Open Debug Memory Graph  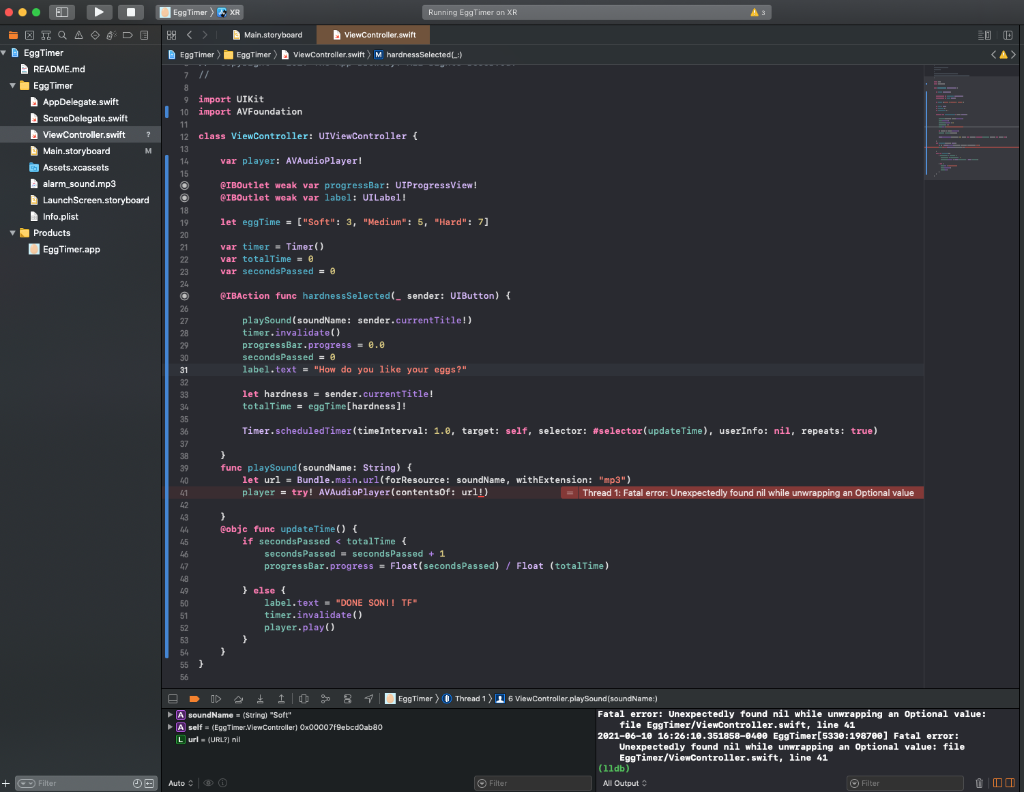pyautogui.click(x=325, y=699)
